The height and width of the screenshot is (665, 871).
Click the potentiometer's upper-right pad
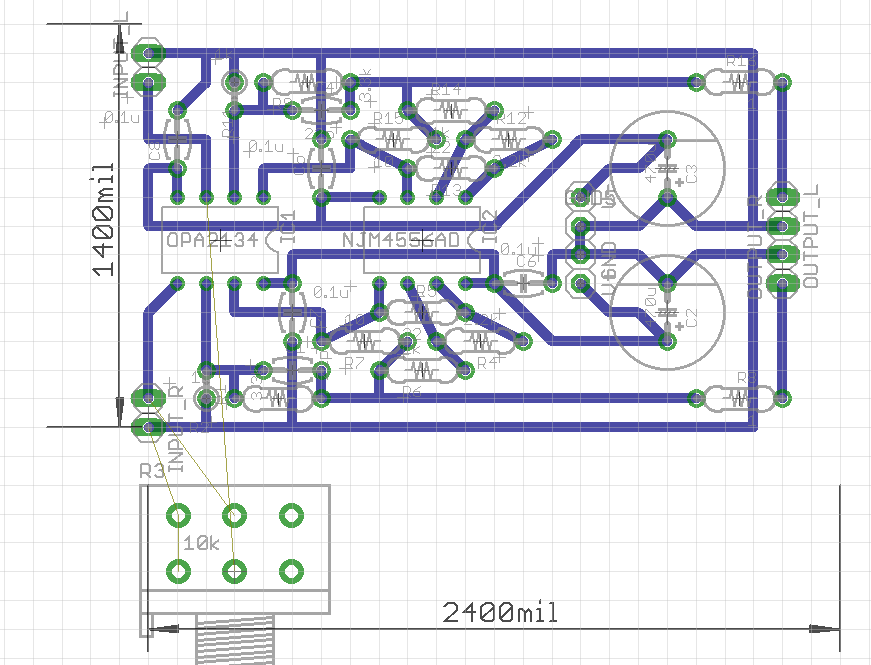coord(291,516)
